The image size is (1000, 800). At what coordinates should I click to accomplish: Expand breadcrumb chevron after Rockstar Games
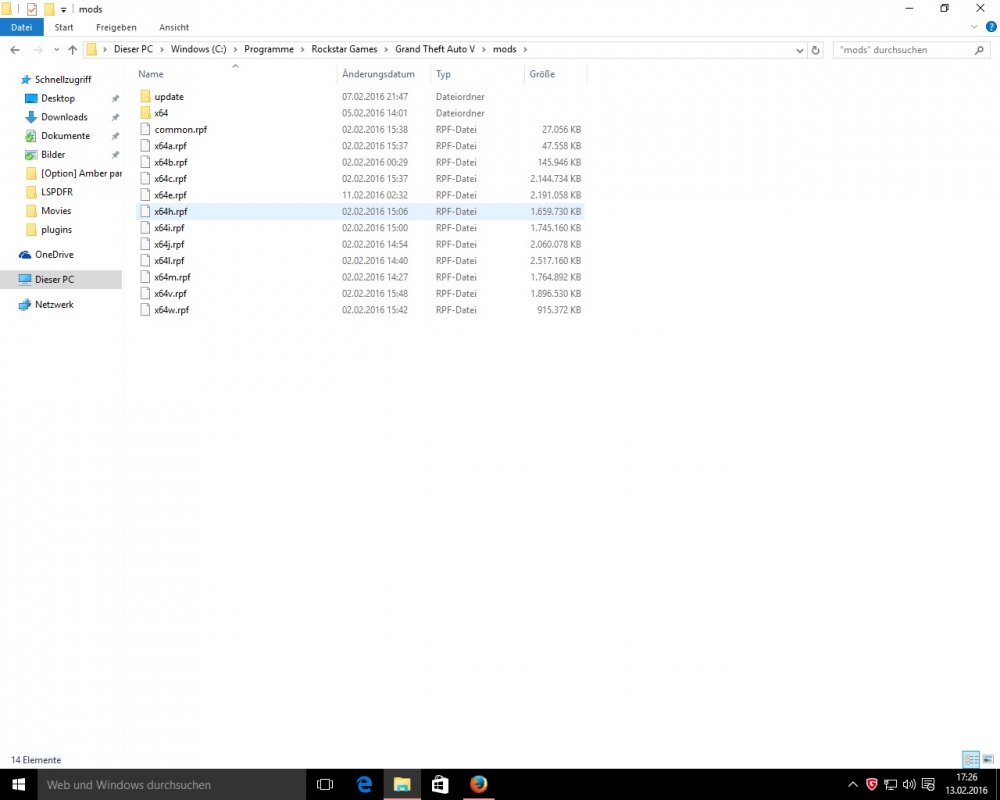(x=386, y=49)
